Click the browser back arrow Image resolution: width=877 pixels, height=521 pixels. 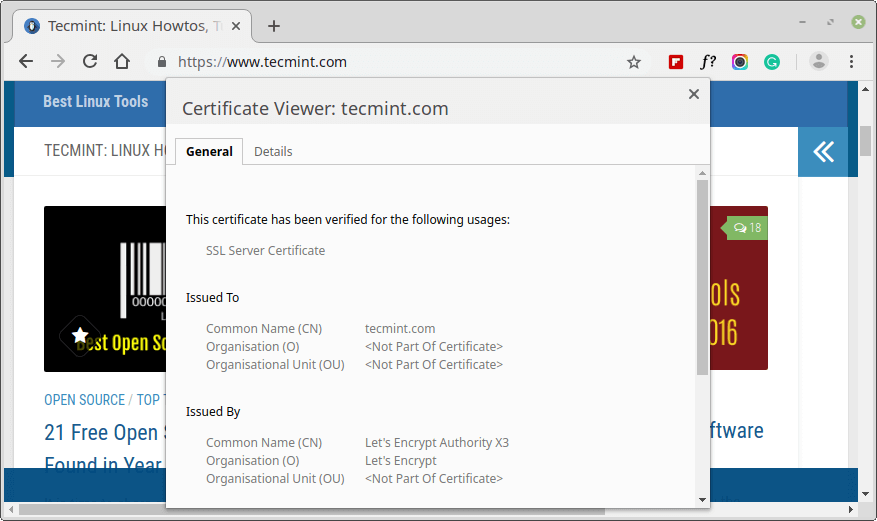pos(26,62)
